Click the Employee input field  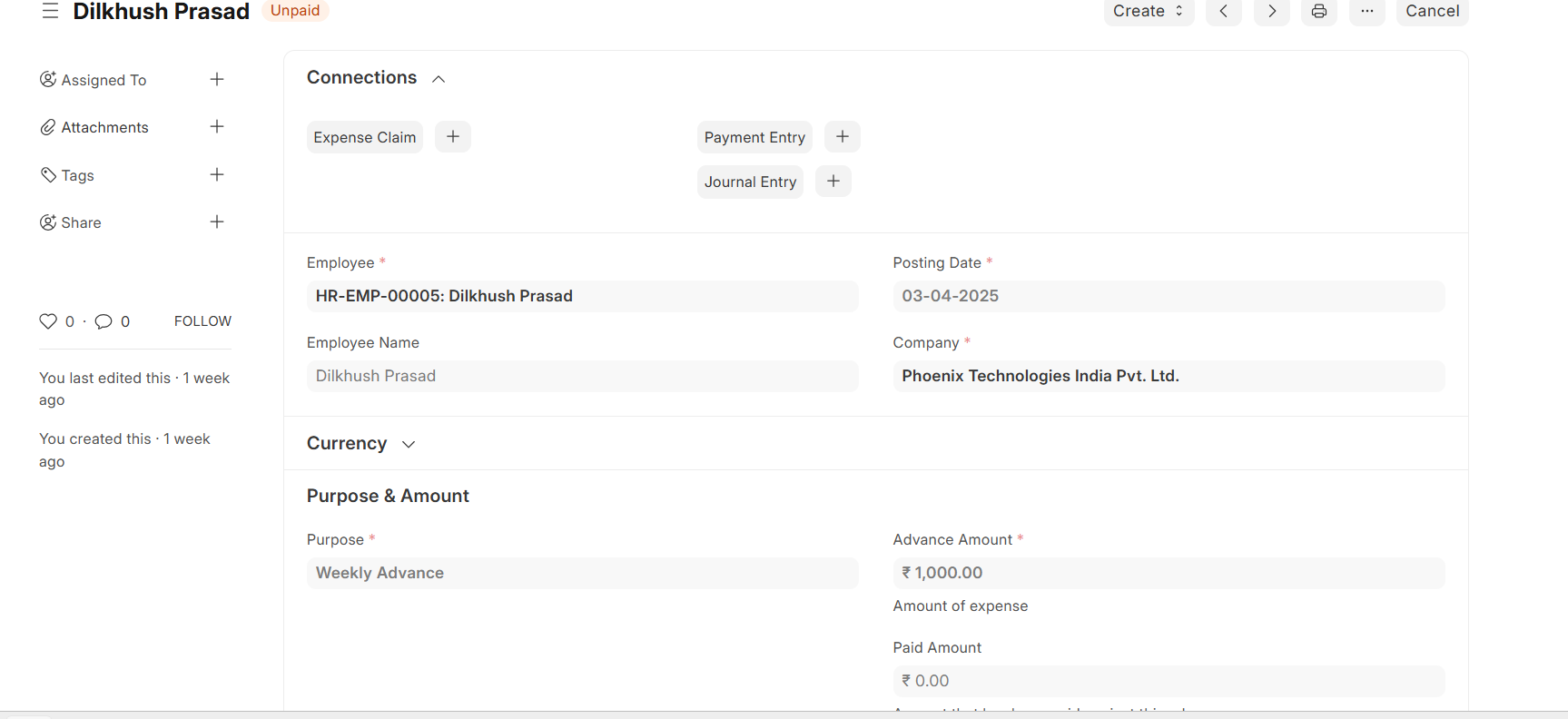(x=581, y=296)
